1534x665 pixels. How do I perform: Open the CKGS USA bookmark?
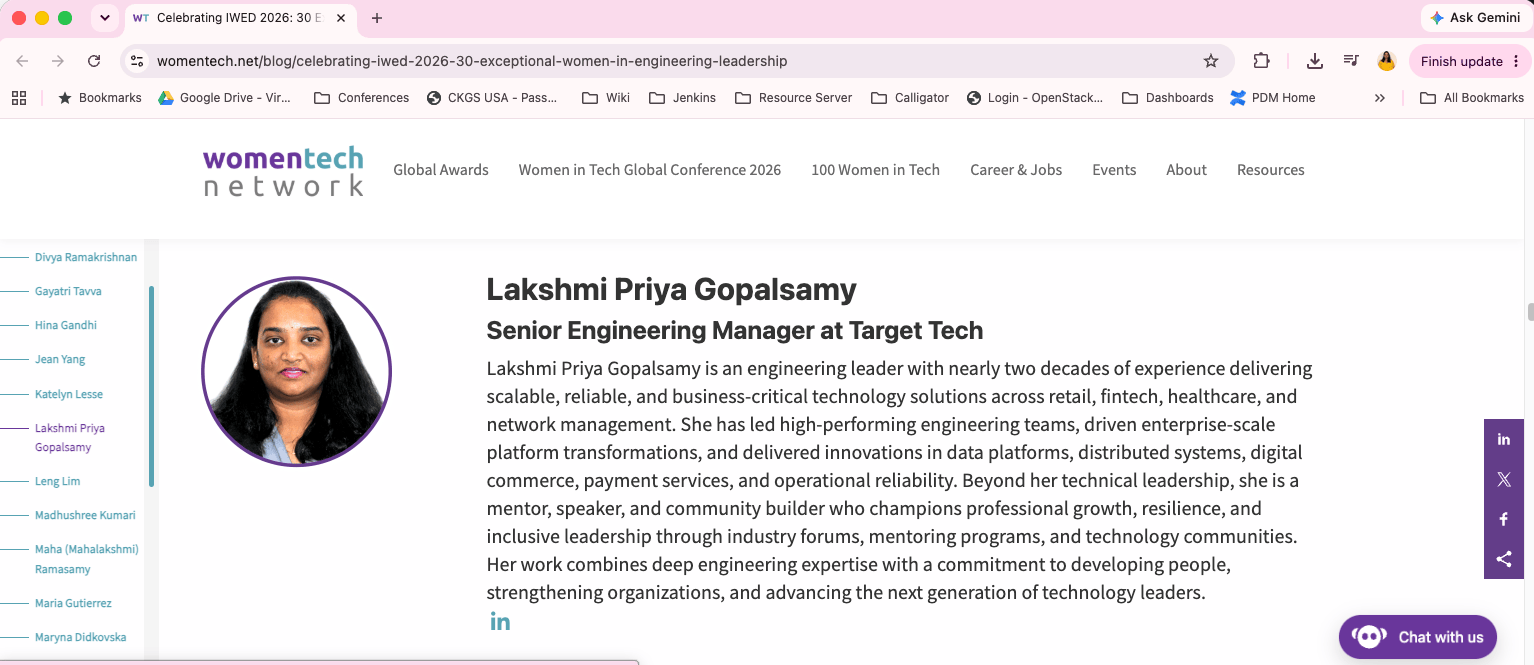pos(492,97)
